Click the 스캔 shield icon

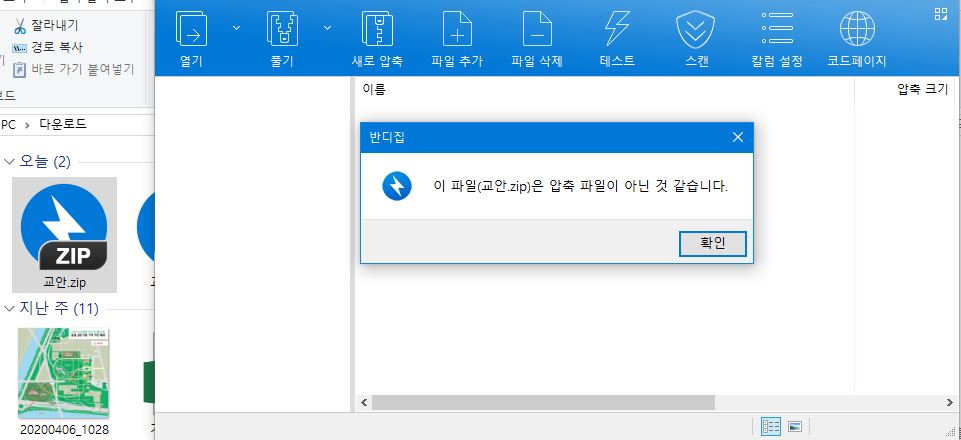coord(696,29)
